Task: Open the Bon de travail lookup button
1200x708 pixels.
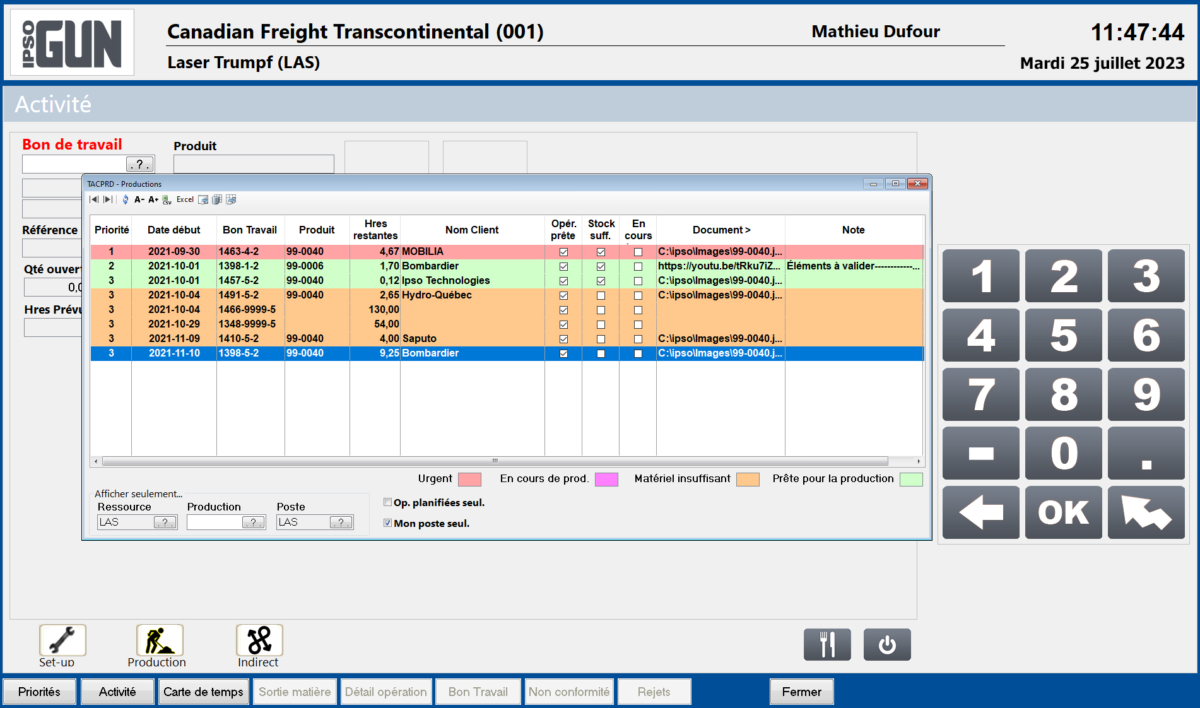Action: [140, 164]
